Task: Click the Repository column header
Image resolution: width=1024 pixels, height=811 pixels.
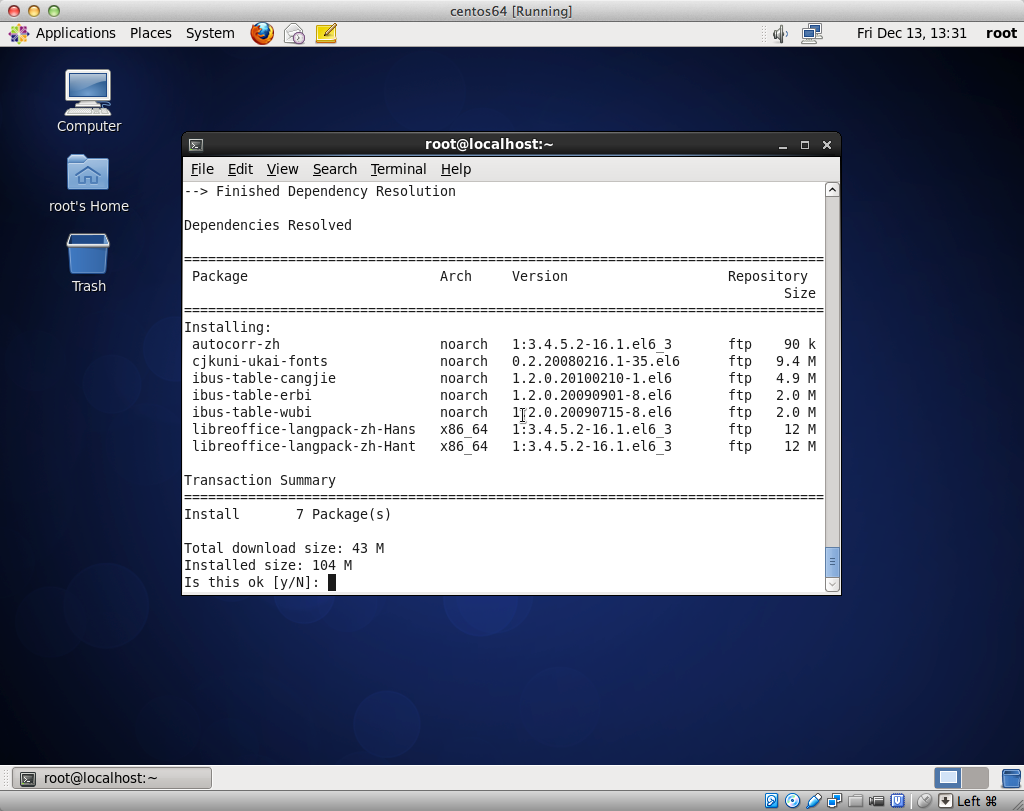Action: coord(767,276)
